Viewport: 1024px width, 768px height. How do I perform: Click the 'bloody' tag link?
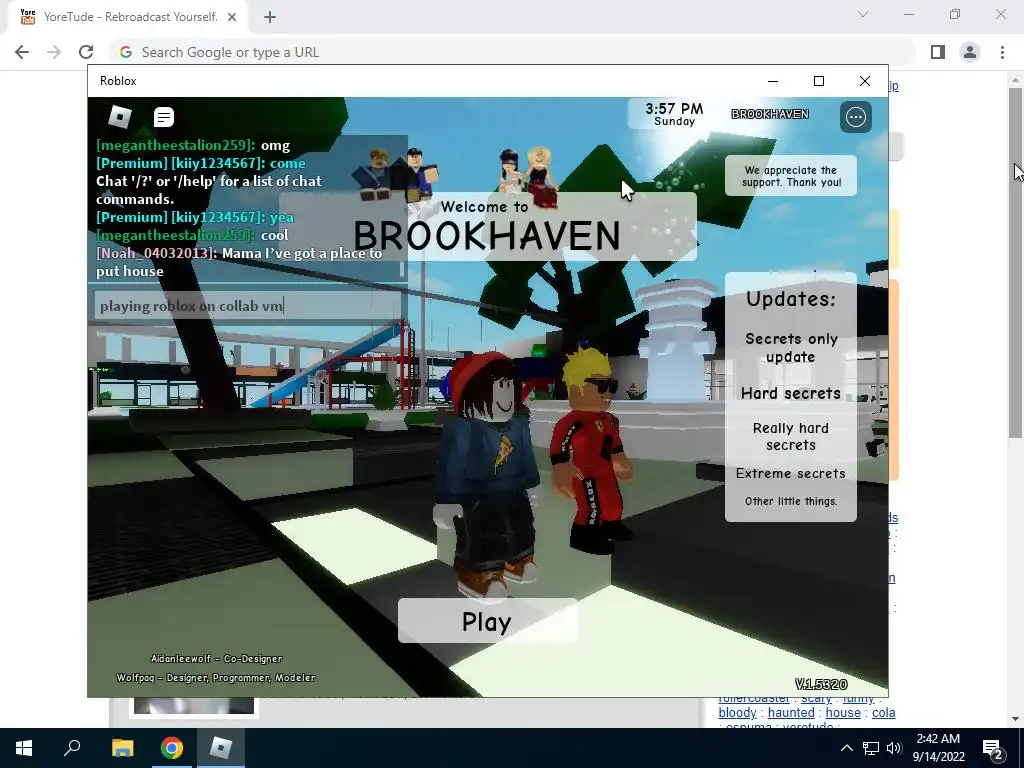737,712
